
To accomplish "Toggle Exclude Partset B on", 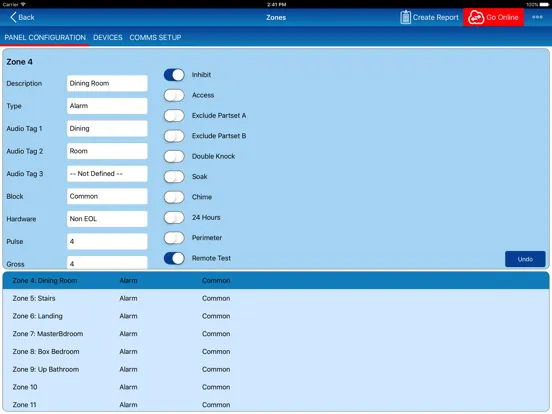I will [x=174, y=136].
